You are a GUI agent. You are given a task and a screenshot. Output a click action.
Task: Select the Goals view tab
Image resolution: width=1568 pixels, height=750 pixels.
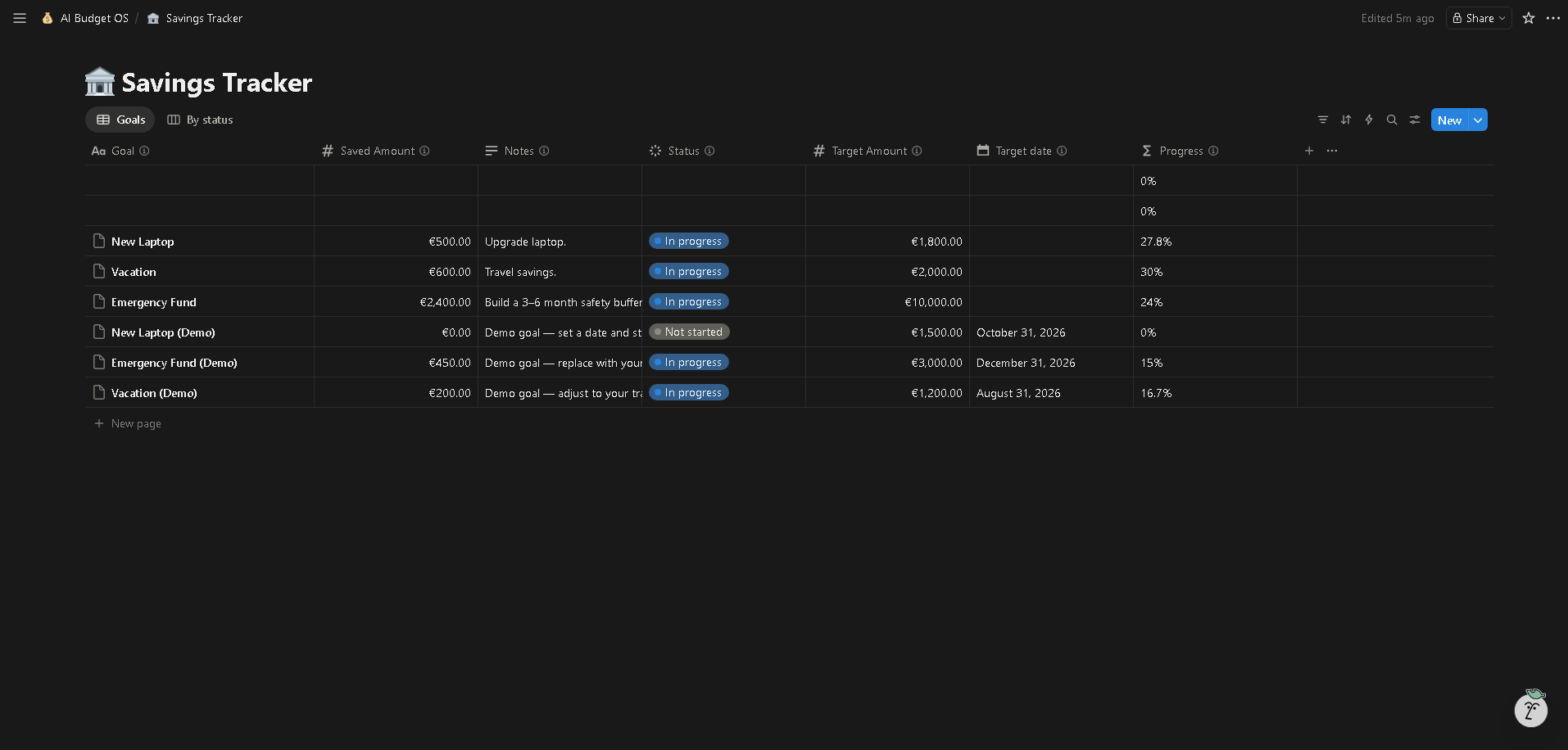pos(120,120)
